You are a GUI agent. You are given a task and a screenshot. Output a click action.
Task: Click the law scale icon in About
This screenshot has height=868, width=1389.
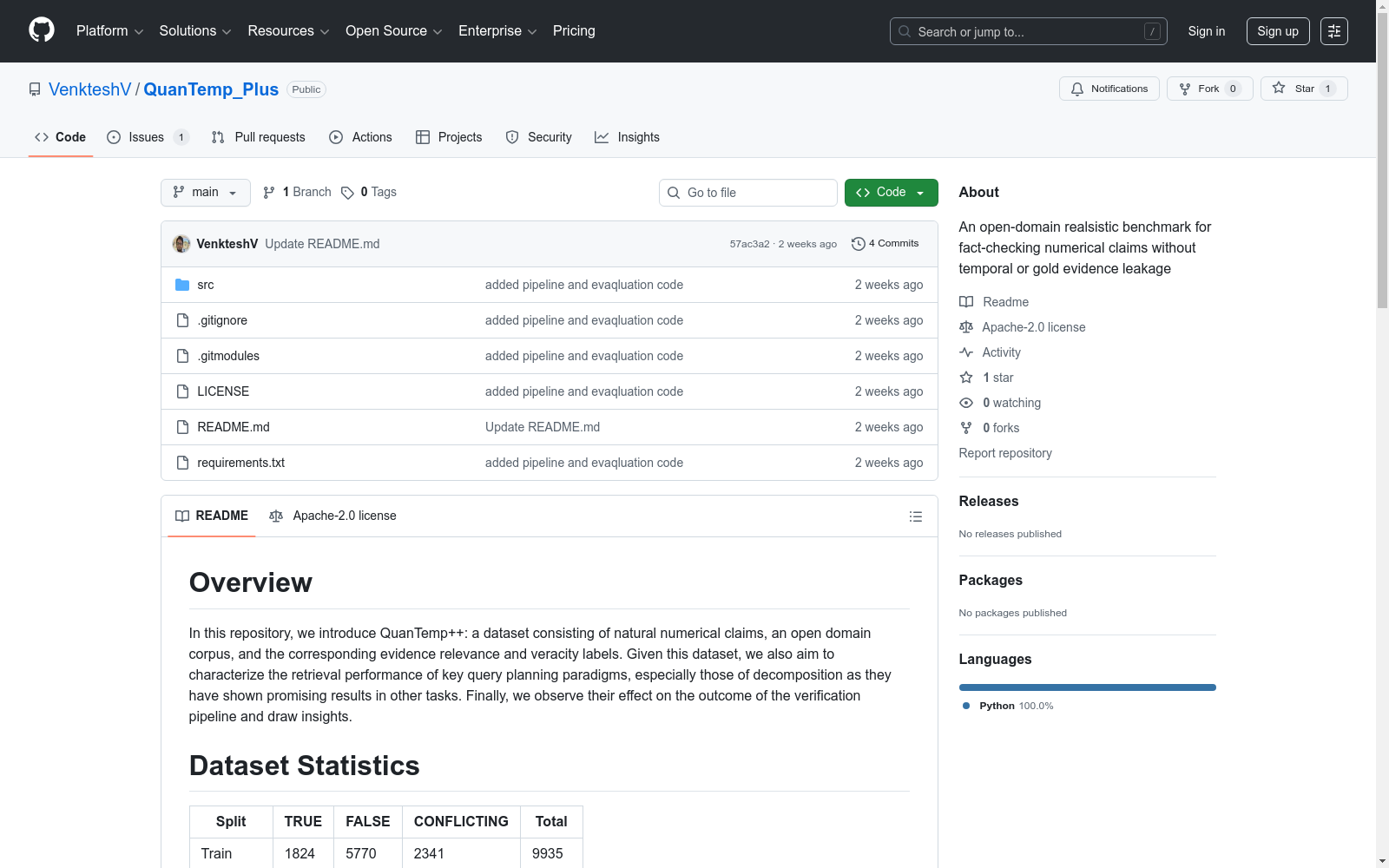coord(966,327)
